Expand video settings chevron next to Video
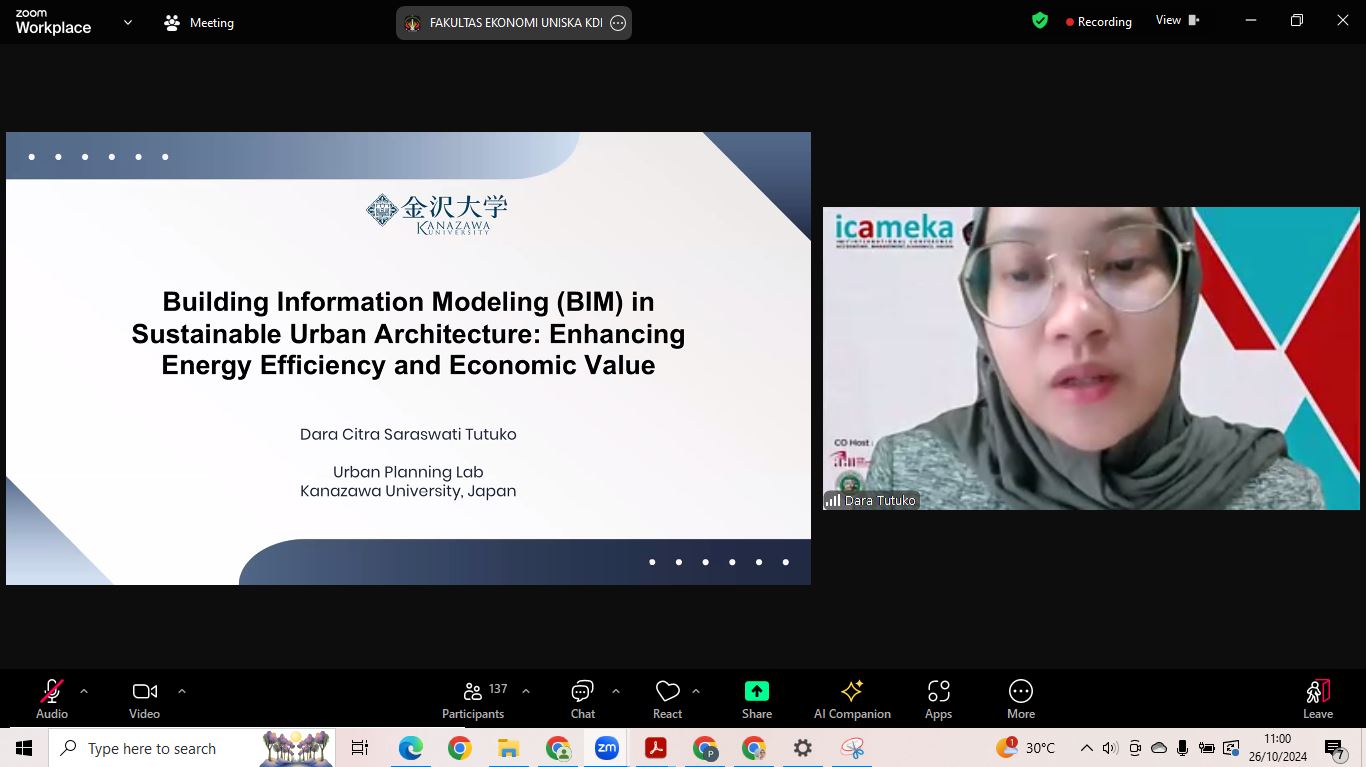The image size is (1366, 767). pyautogui.click(x=182, y=691)
